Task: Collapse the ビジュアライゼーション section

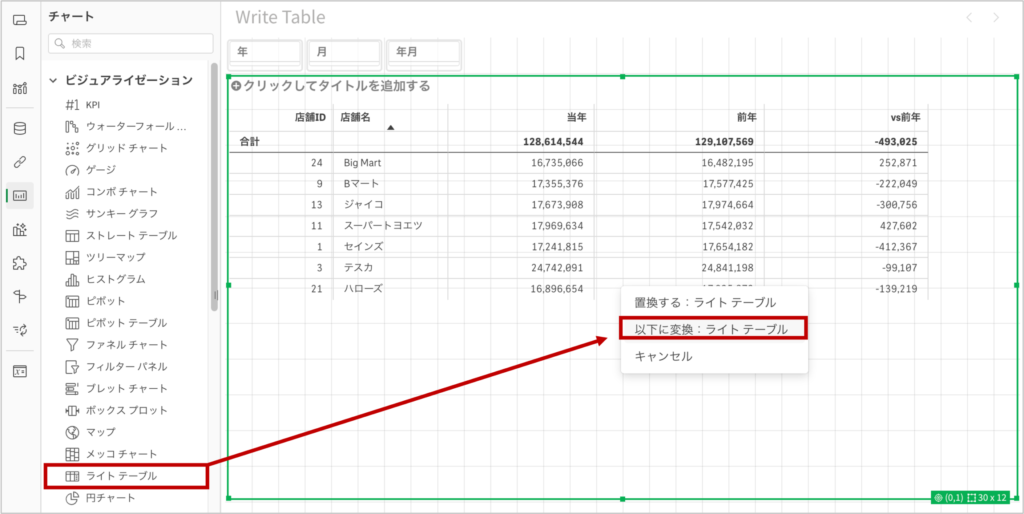Action: click(53, 80)
